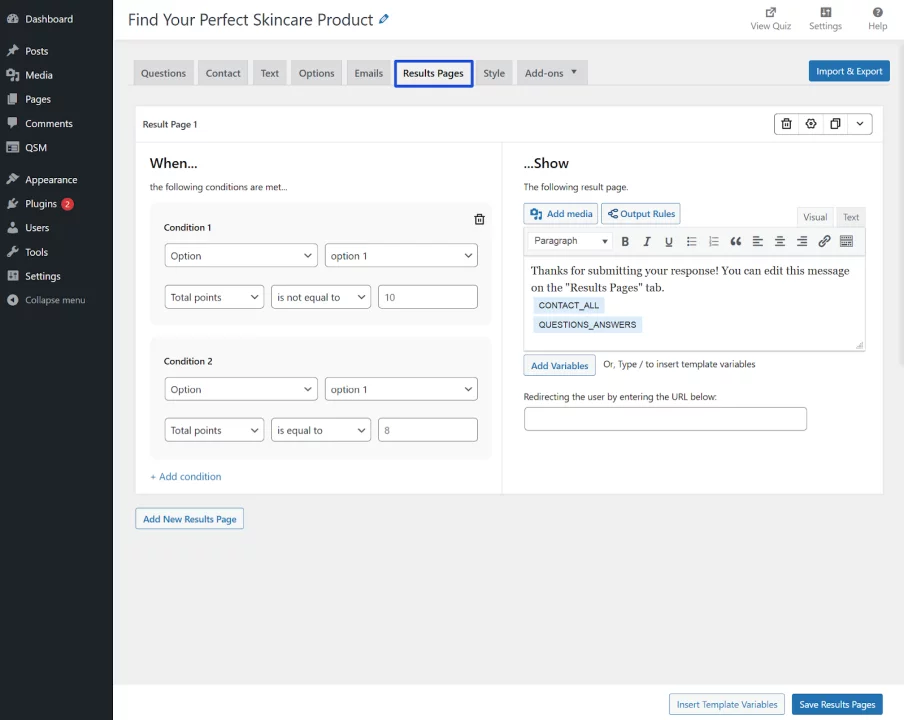Image resolution: width=904 pixels, height=720 pixels.
Task: Delete Condition 1 with trash icon
Action: [x=479, y=219]
